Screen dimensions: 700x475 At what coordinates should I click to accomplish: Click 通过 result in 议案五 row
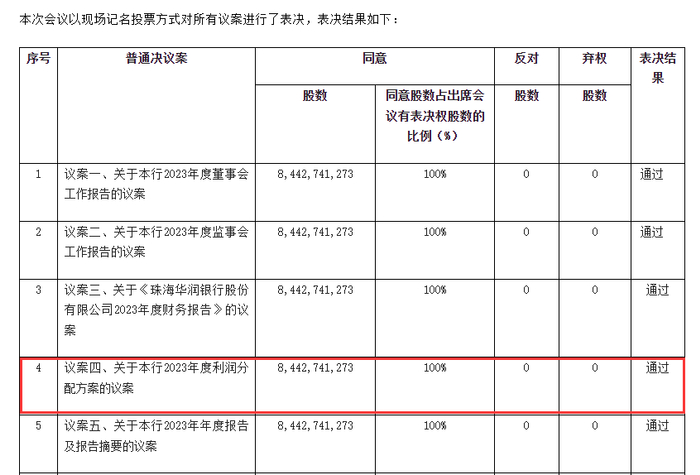coord(658,426)
